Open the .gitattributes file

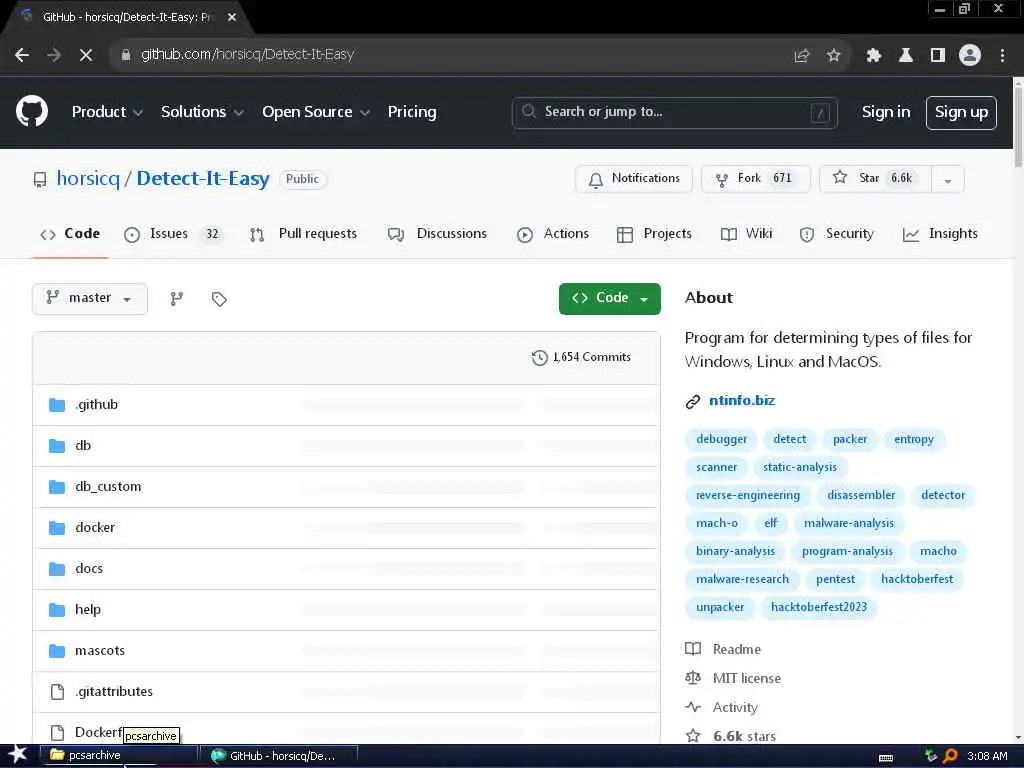(114, 691)
